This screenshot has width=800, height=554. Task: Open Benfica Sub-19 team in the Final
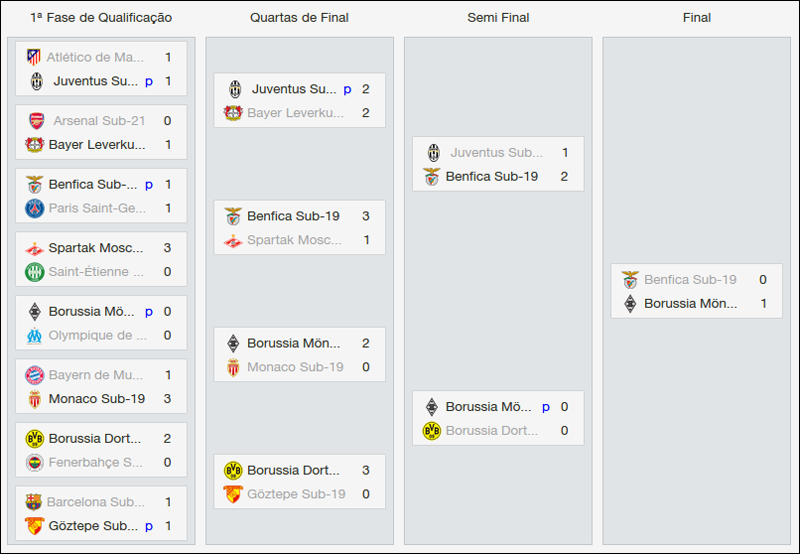690,280
